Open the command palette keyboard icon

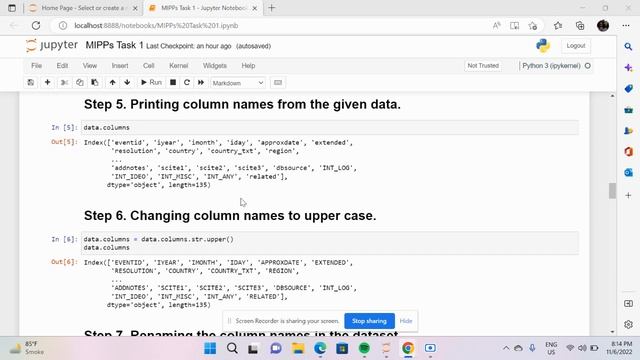pyautogui.click(x=278, y=82)
